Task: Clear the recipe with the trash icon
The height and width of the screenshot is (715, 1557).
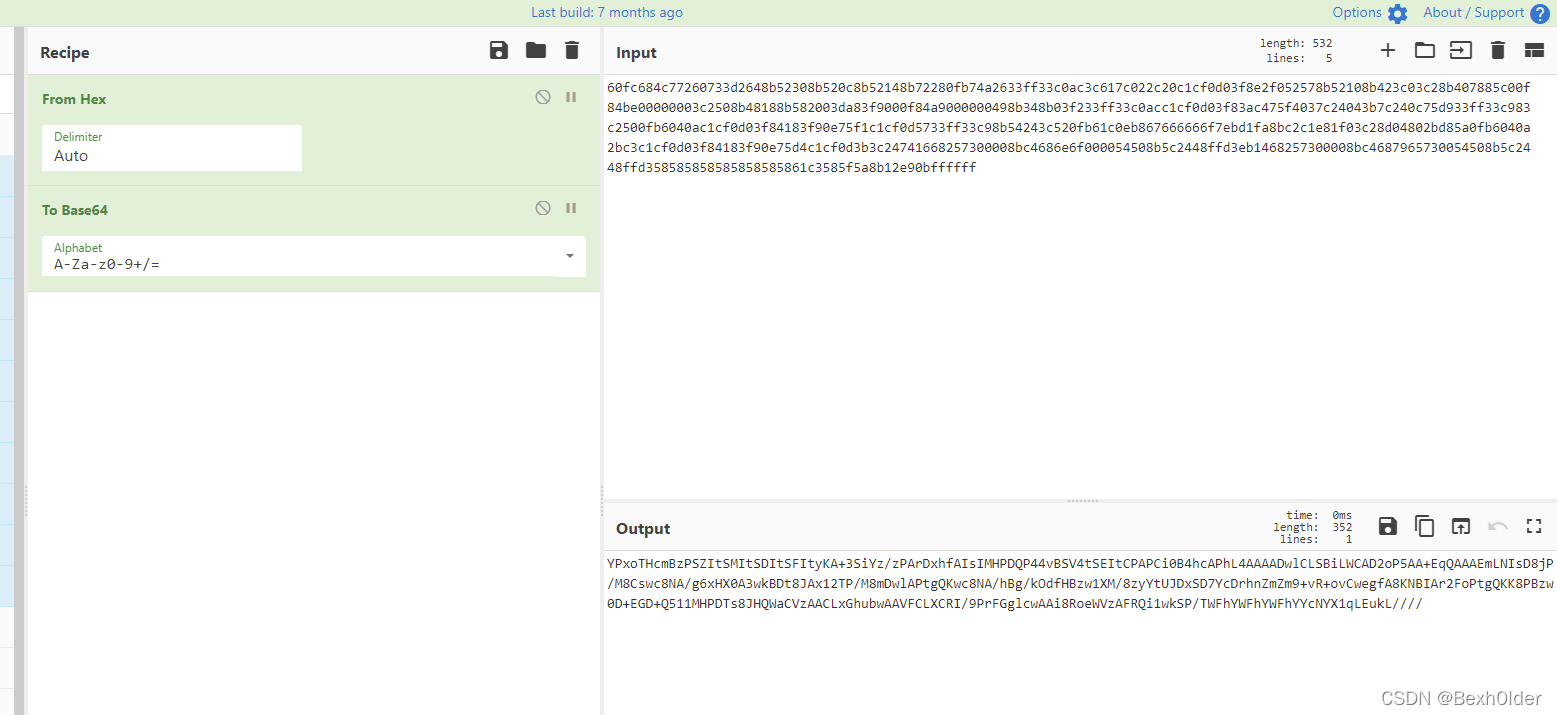Action: (572, 51)
